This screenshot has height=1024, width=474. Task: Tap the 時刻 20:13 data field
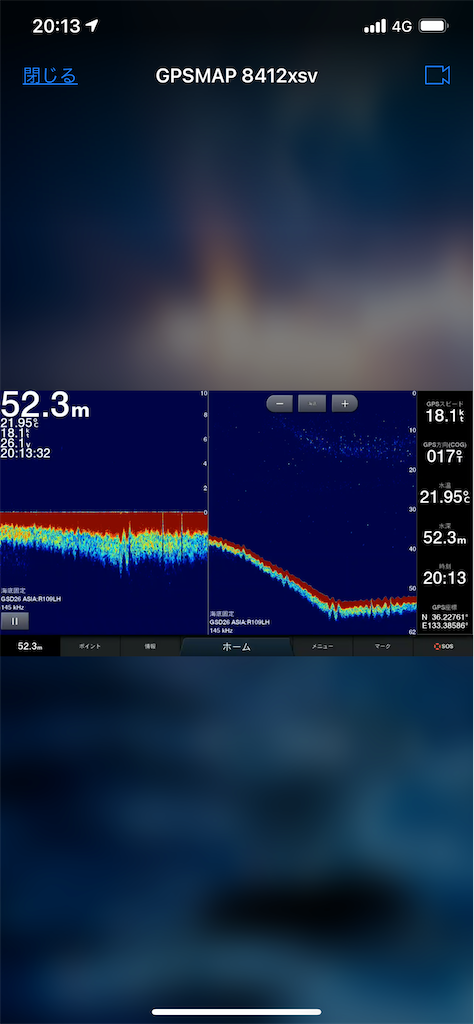(445, 573)
